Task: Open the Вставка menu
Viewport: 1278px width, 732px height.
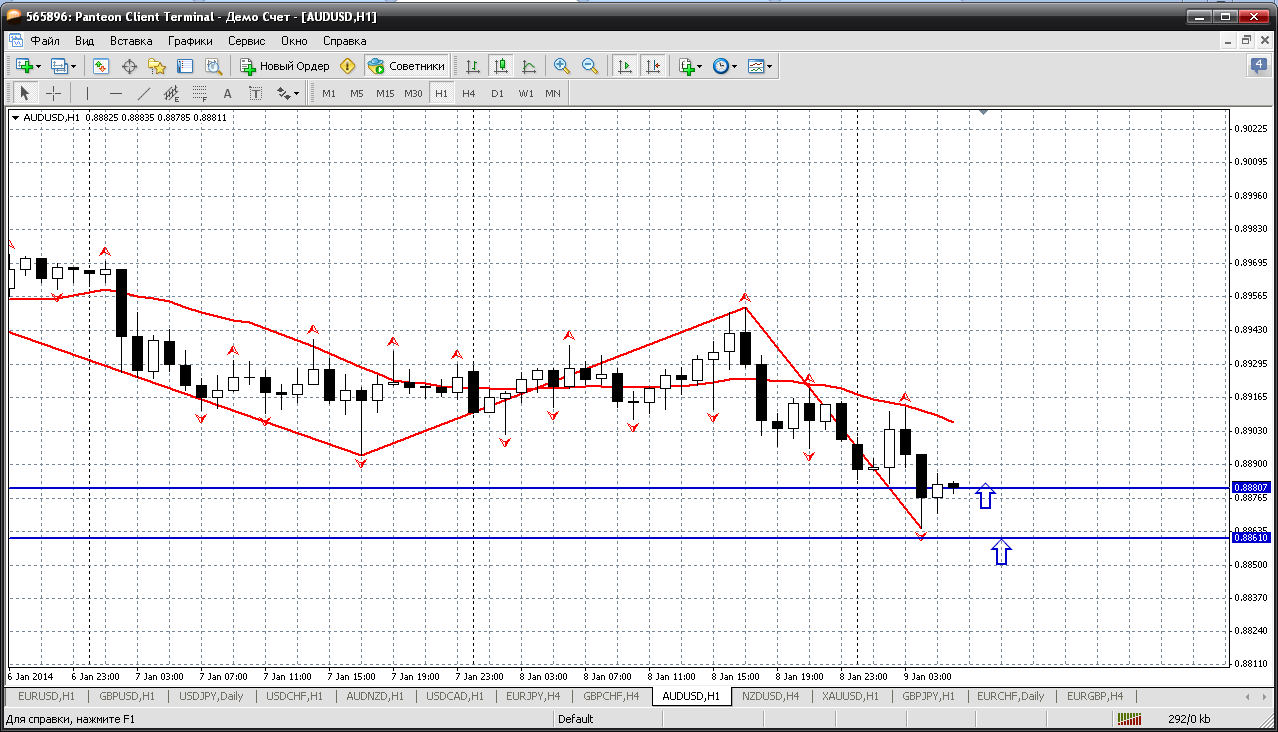Action: (x=131, y=41)
